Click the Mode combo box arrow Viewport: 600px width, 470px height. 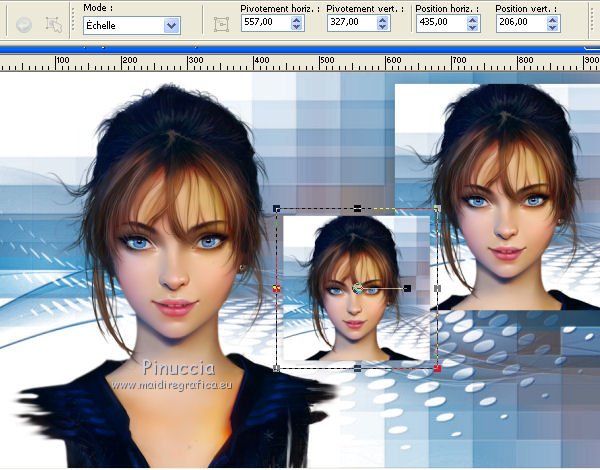172,26
